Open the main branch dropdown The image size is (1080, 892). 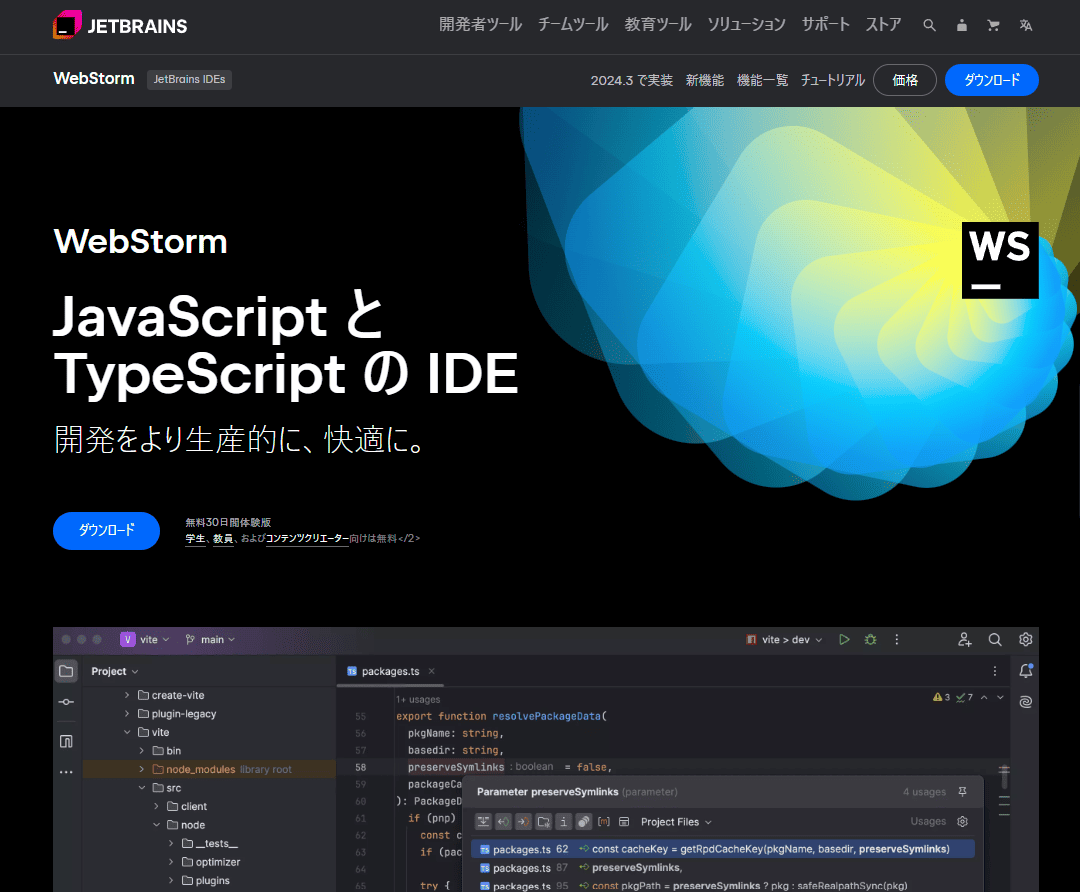click(210, 639)
